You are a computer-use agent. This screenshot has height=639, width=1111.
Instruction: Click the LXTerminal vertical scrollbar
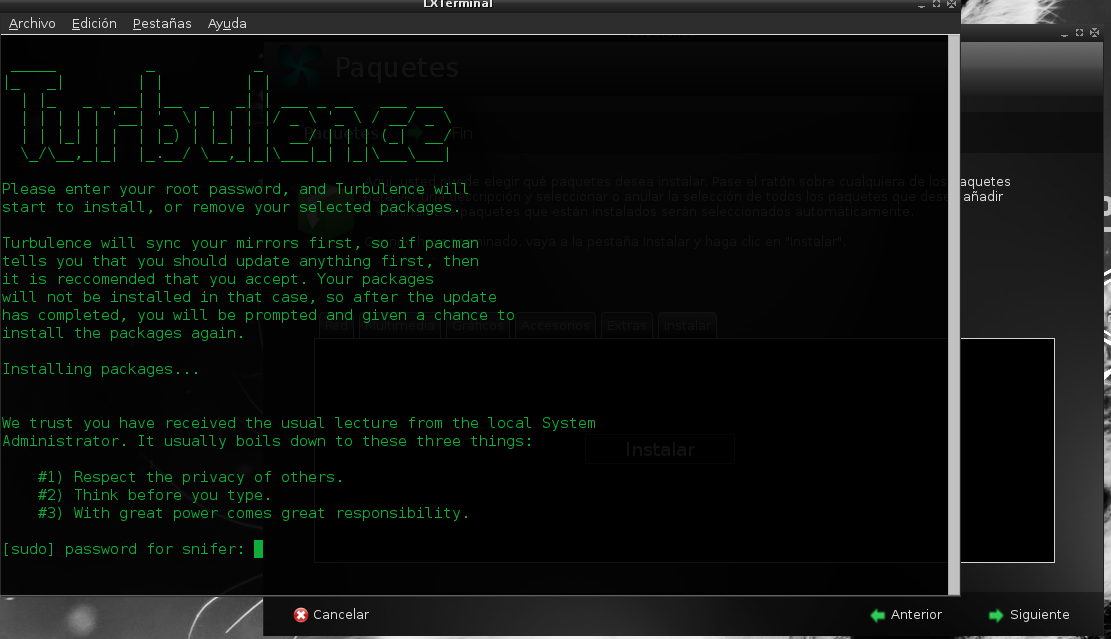(x=954, y=315)
